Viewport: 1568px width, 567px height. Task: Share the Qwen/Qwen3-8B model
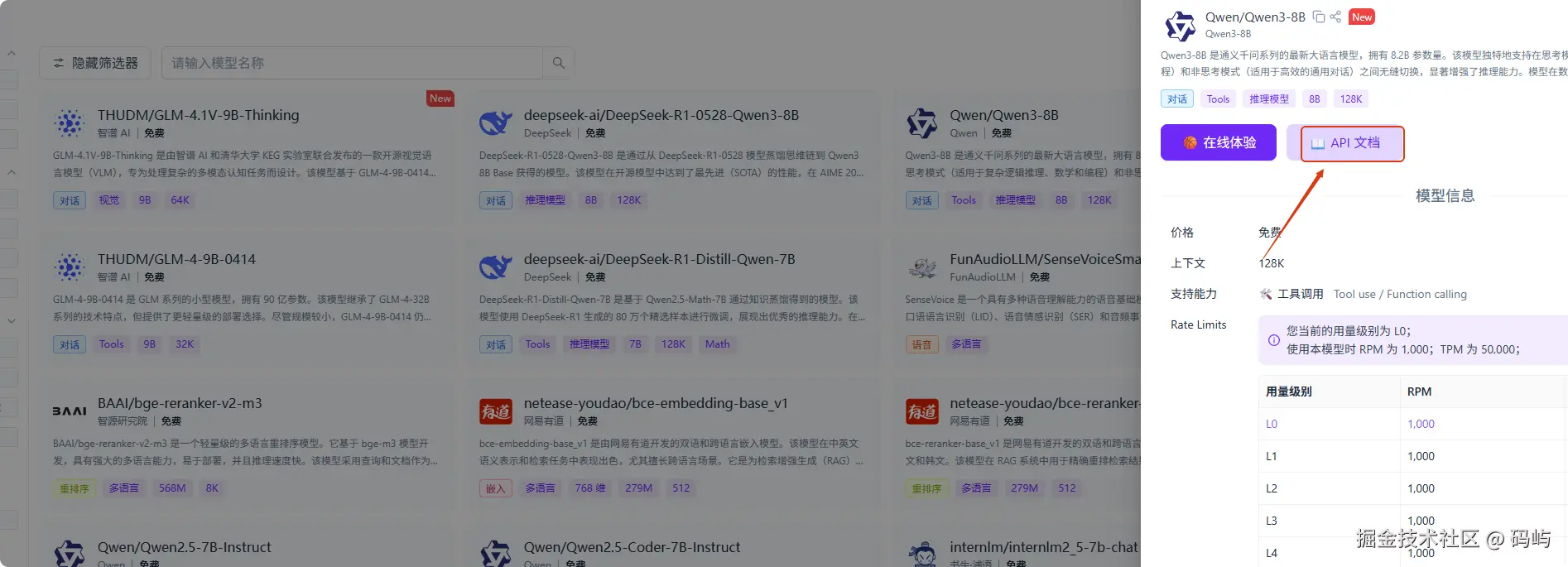[x=1335, y=17]
